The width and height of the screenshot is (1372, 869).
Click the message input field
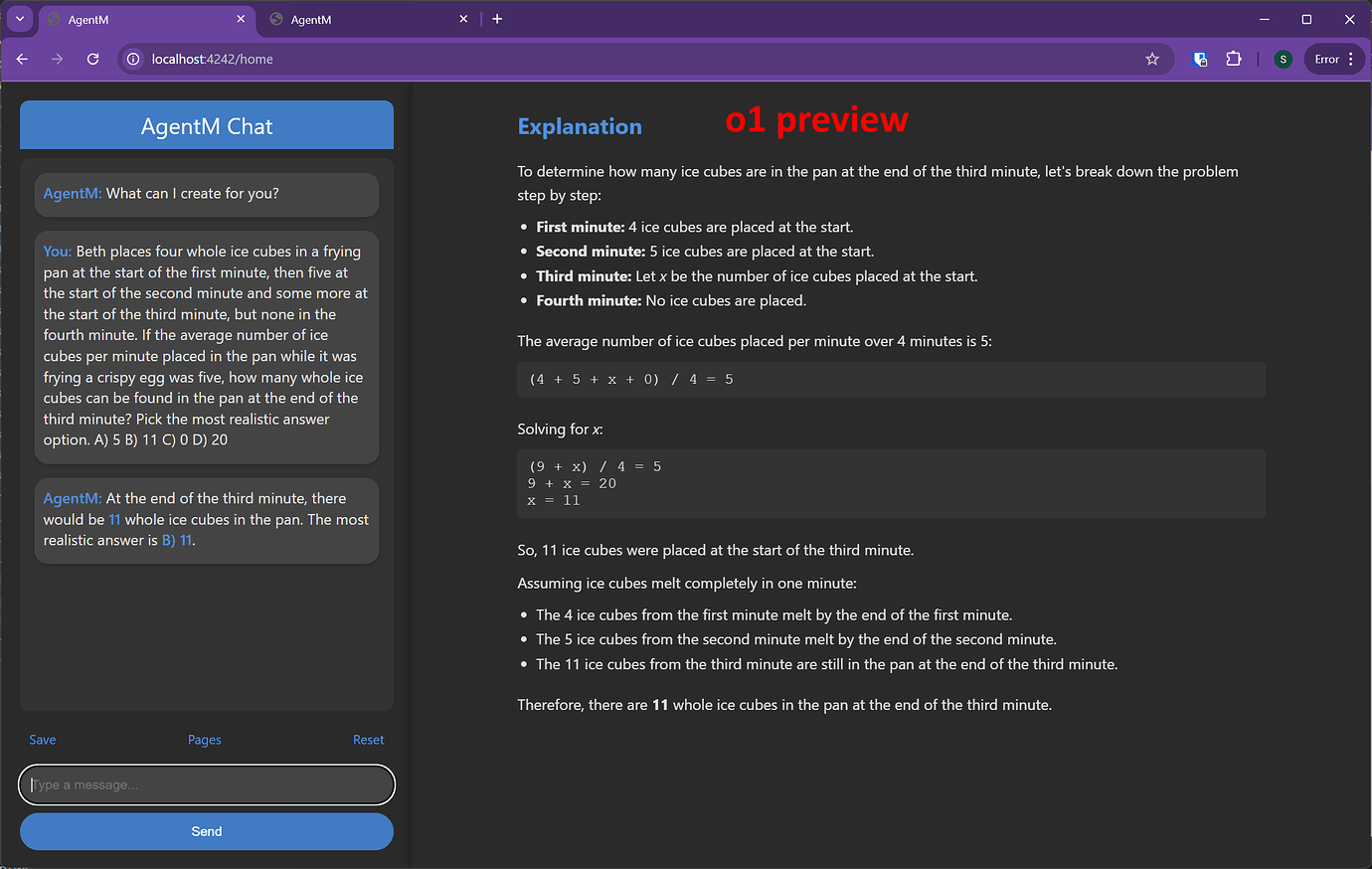[x=206, y=784]
